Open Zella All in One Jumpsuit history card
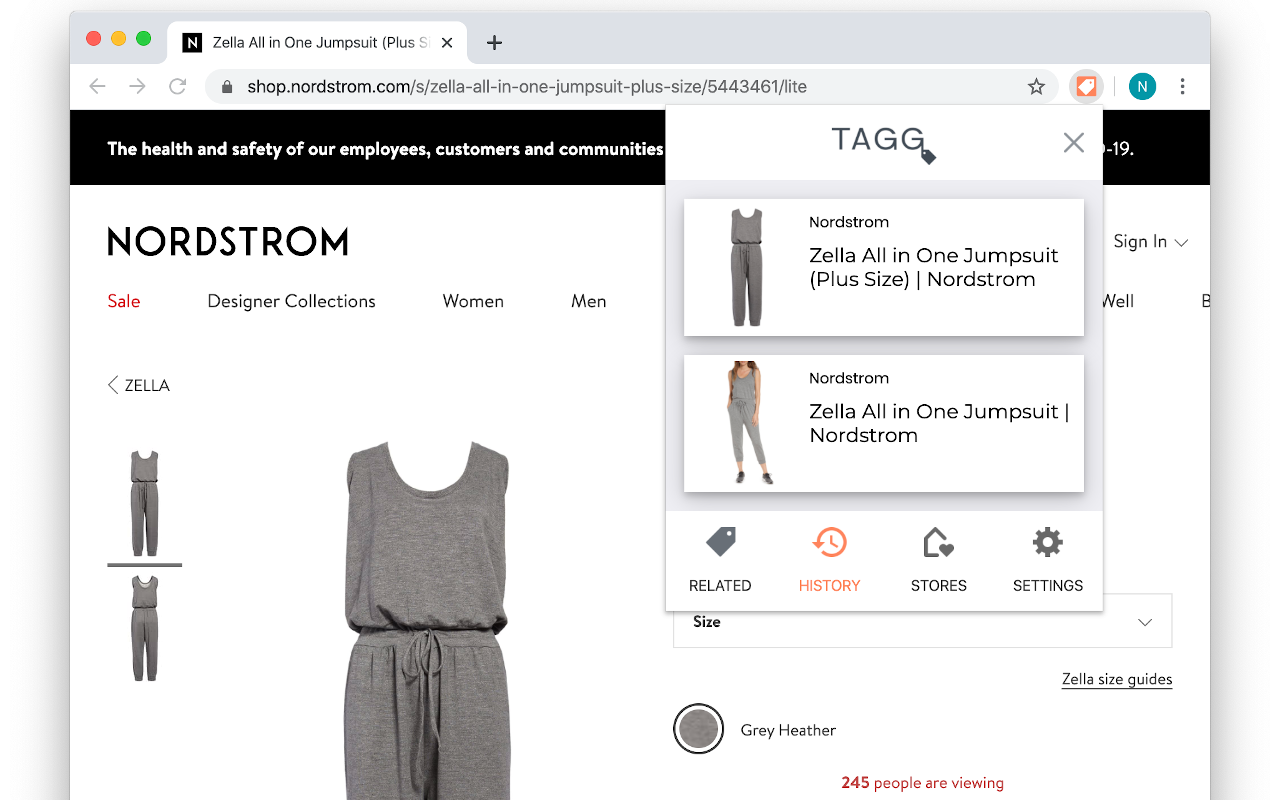Image resolution: width=1280 pixels, height=800 pixels. 884,423
